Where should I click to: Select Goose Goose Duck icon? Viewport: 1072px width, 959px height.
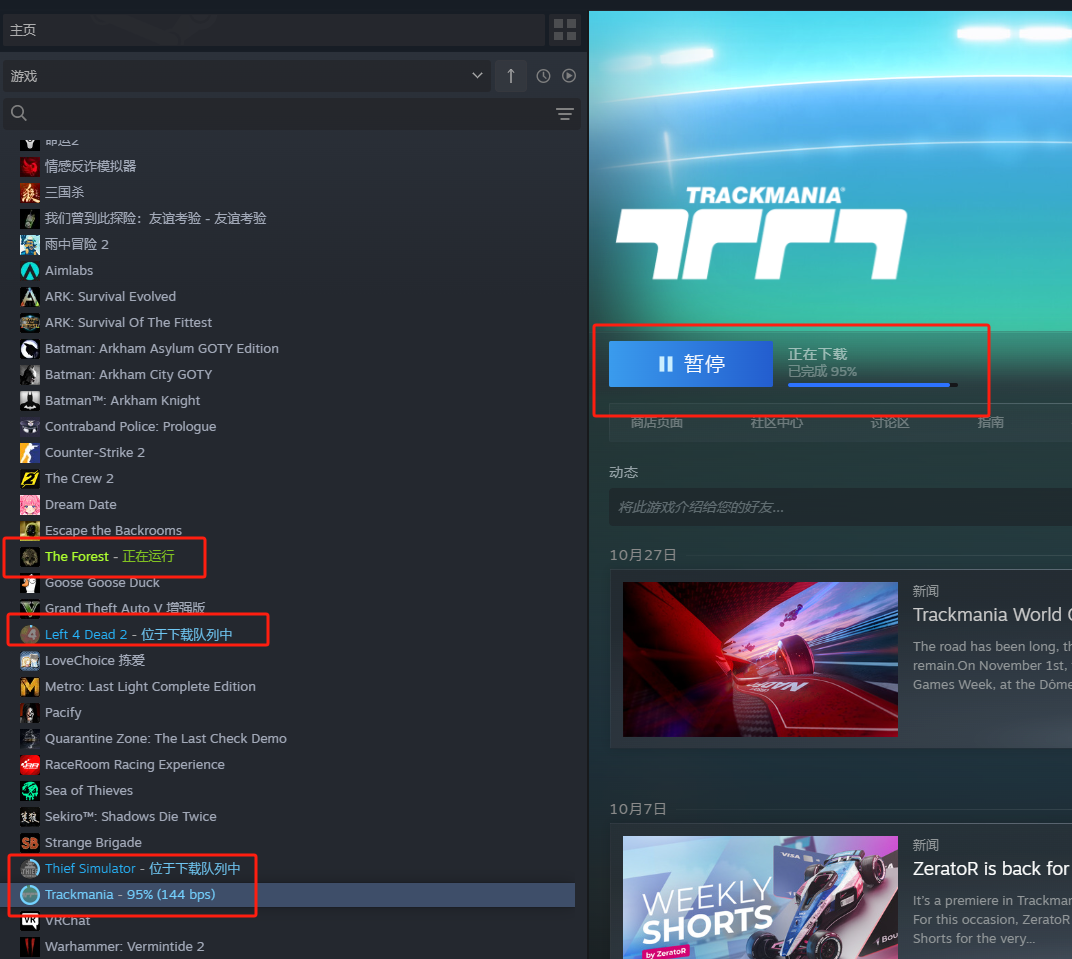tap(29, 582)
